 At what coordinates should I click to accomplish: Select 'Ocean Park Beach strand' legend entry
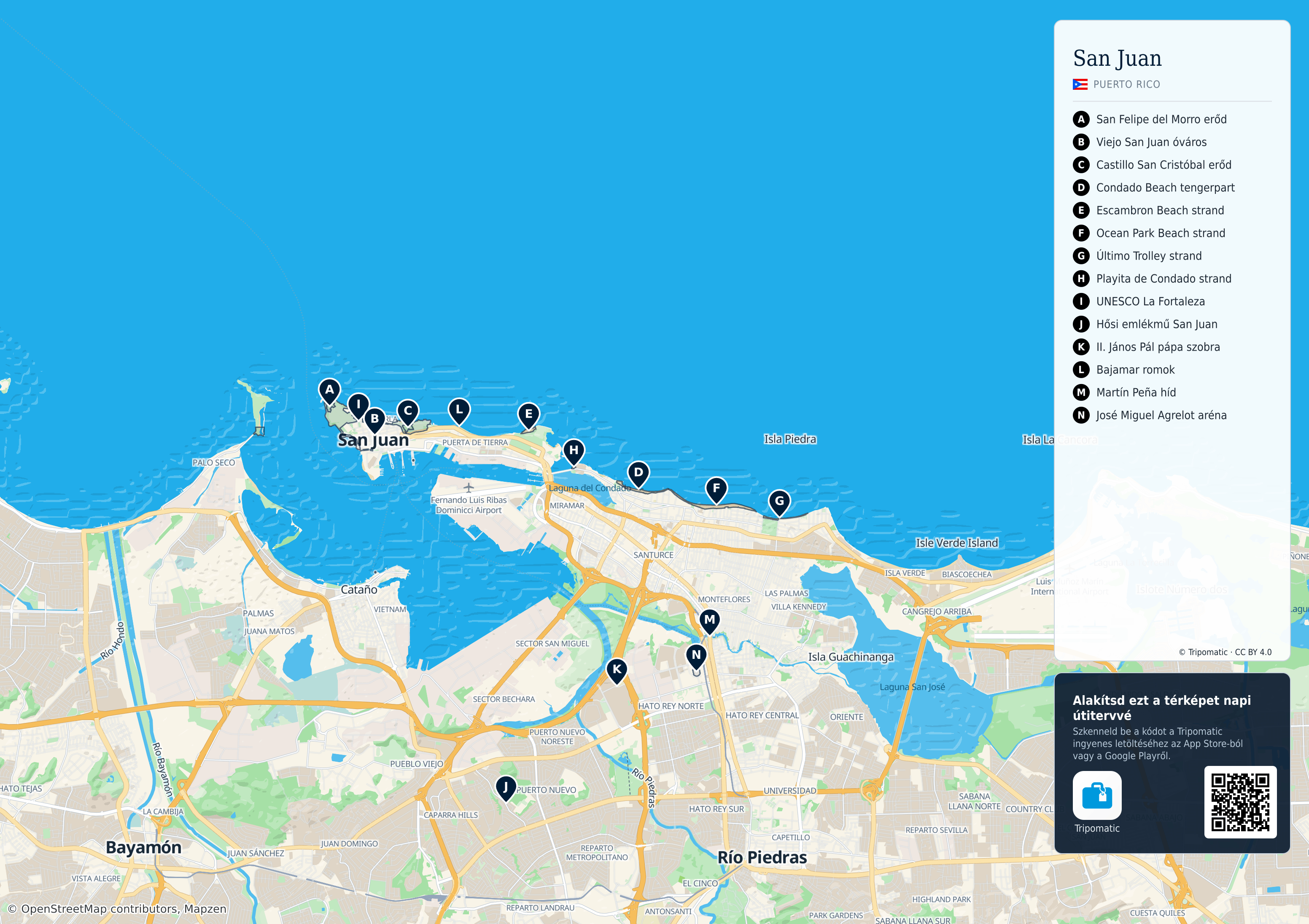(x=1161, y=233)
